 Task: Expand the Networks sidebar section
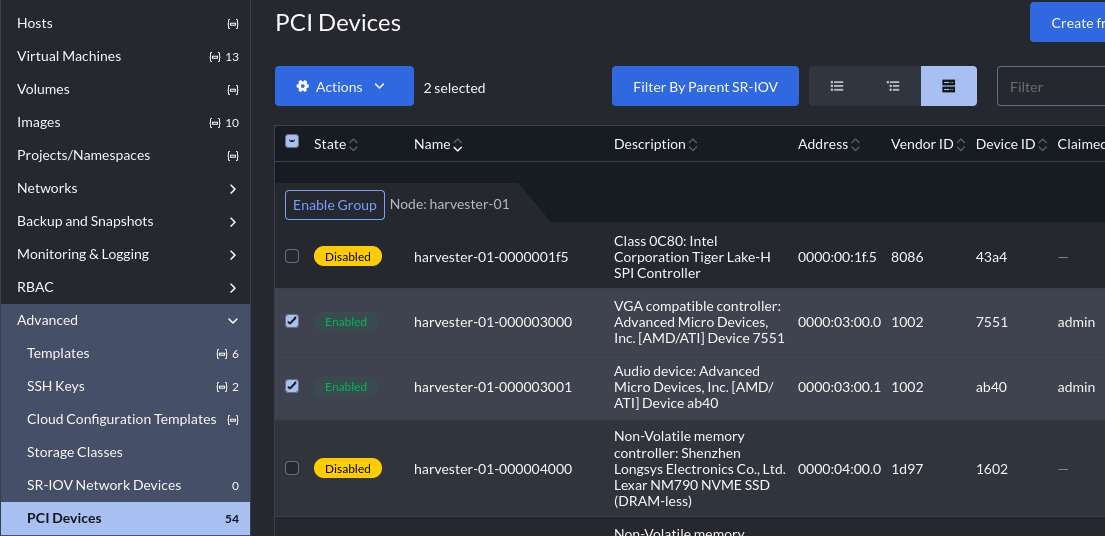pyautogui.click(x=232, y=189)
